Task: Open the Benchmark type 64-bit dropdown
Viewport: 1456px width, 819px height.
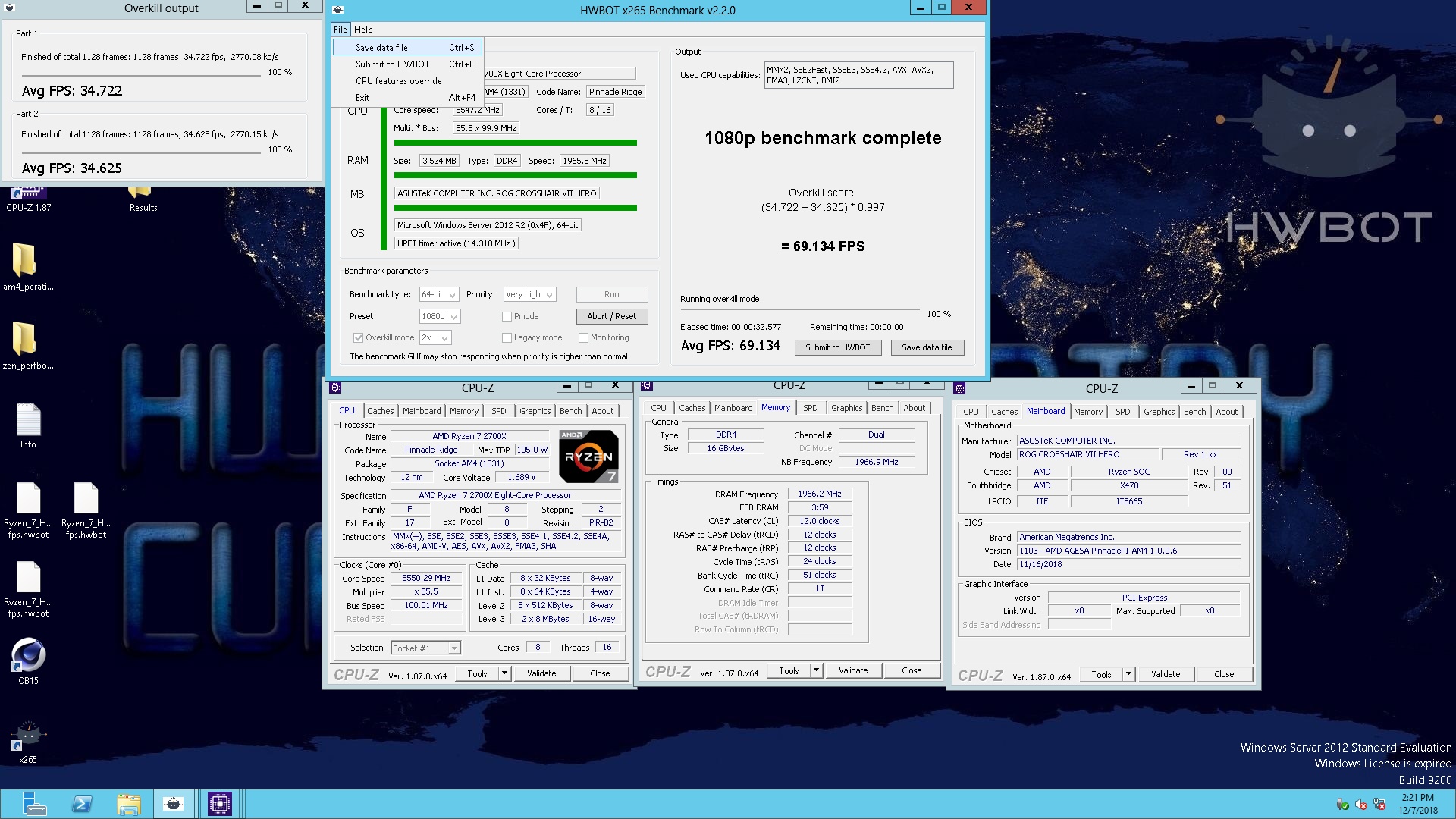Action: coord(439,294)
